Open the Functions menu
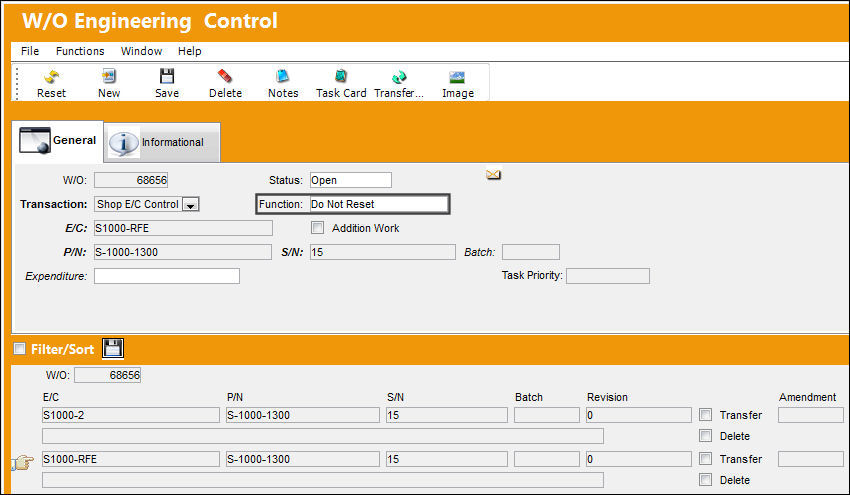This screenshot has width=850, height=495. pos(80,51)
